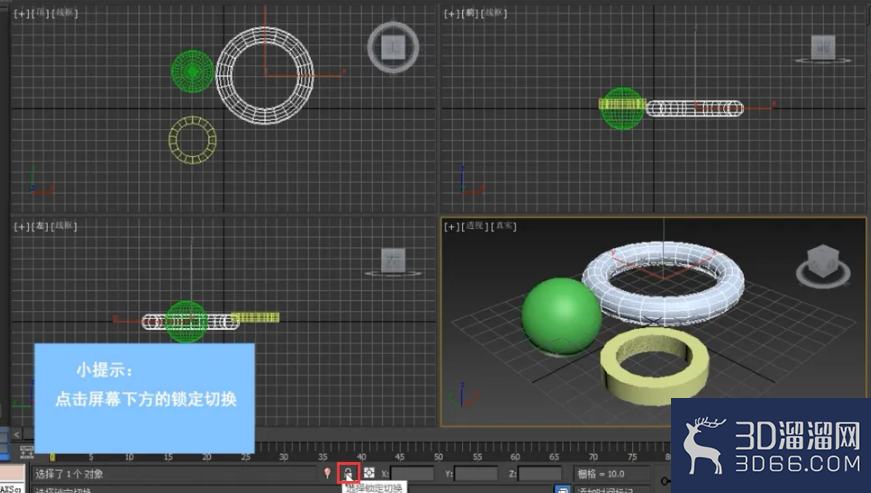Click the isolate selection icon beside the lock
The height and width of the screenshot is (493, 871).
point(328,473)
